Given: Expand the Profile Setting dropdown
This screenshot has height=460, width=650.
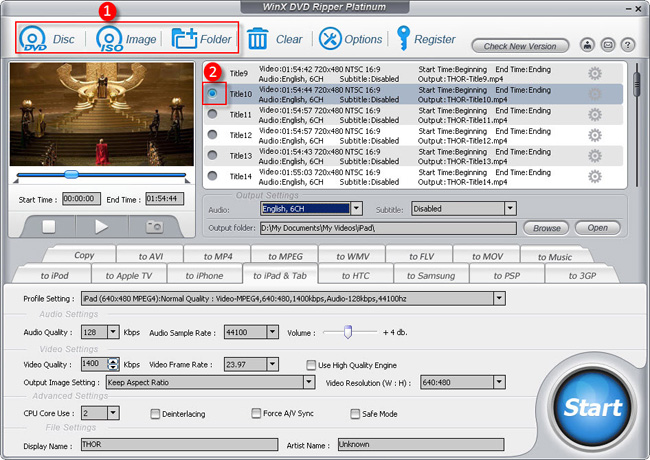Looking at the screenshot, I should click(499, 298).
